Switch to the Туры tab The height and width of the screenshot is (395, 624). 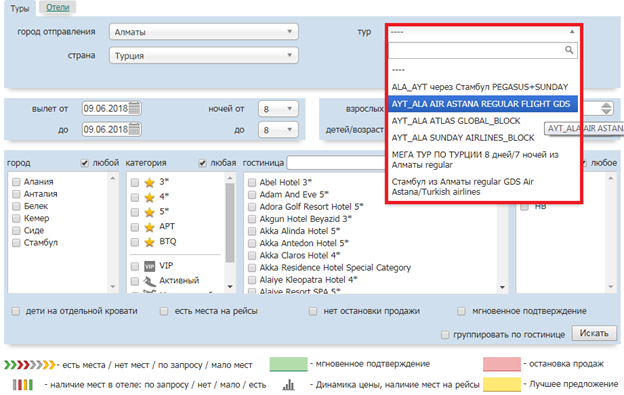coord(20,8)
